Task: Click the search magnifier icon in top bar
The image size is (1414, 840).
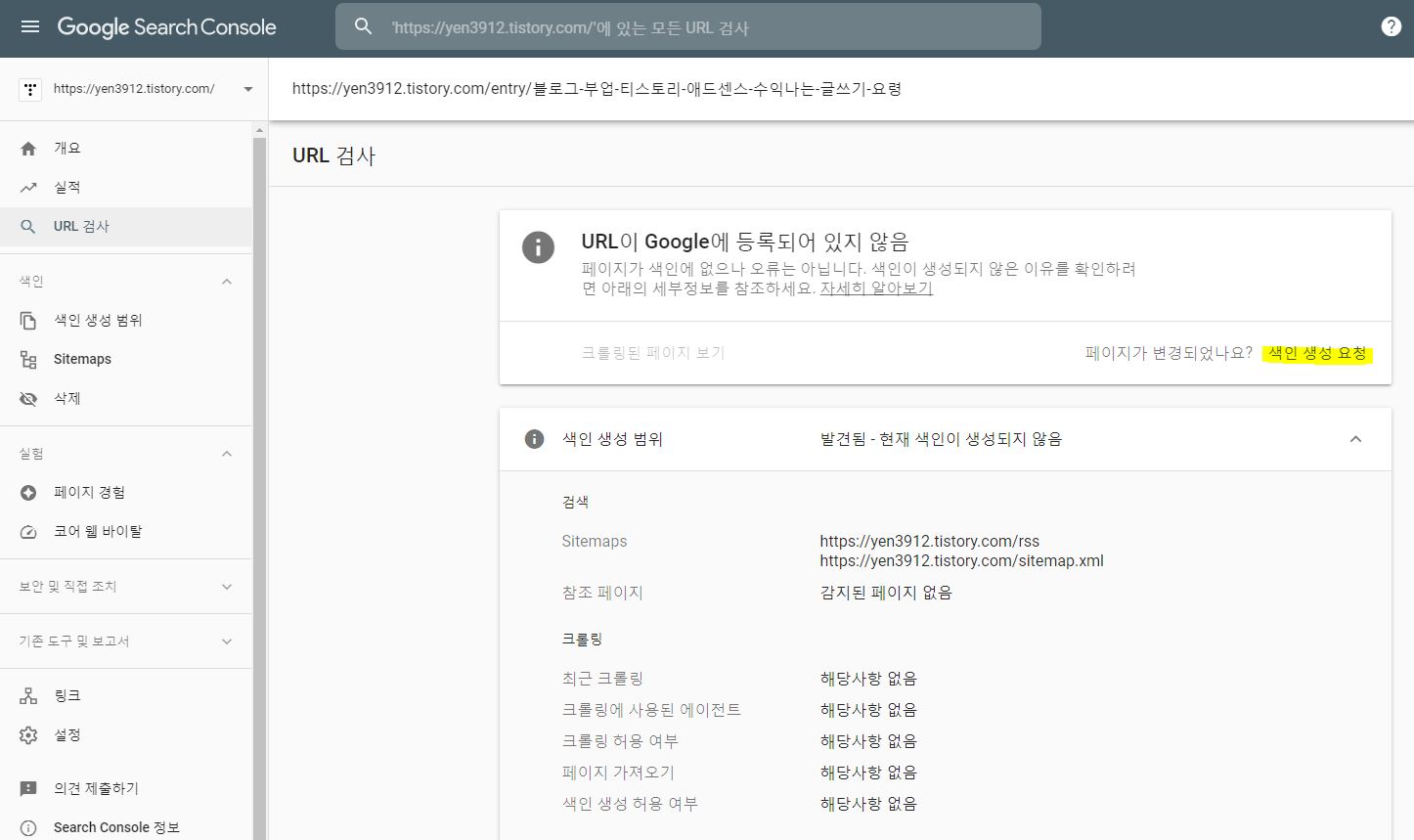Action: pos(364,27)
